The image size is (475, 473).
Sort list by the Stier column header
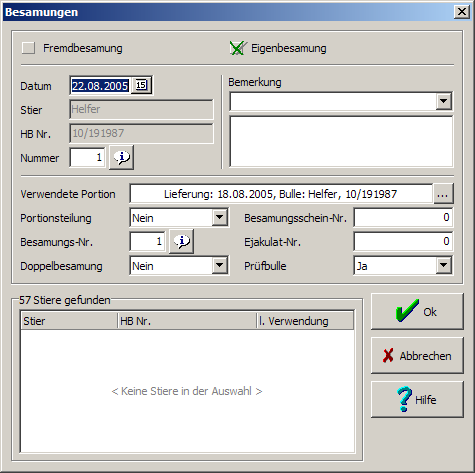point(69,321)
